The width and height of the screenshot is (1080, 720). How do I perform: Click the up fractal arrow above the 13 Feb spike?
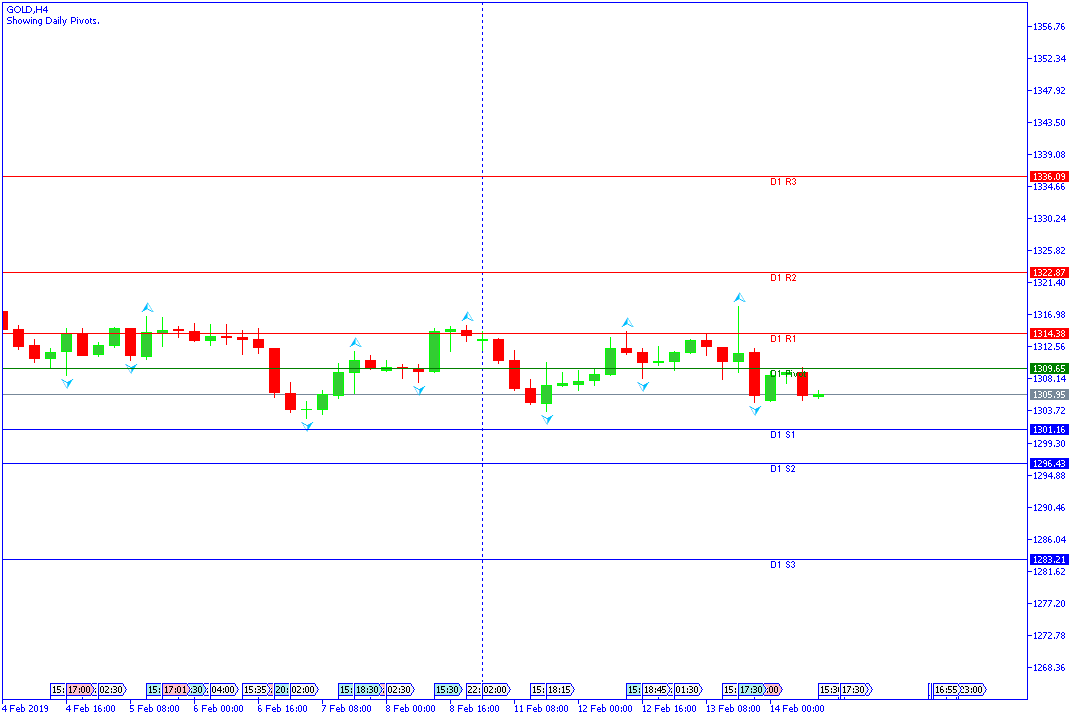point(739,298)
